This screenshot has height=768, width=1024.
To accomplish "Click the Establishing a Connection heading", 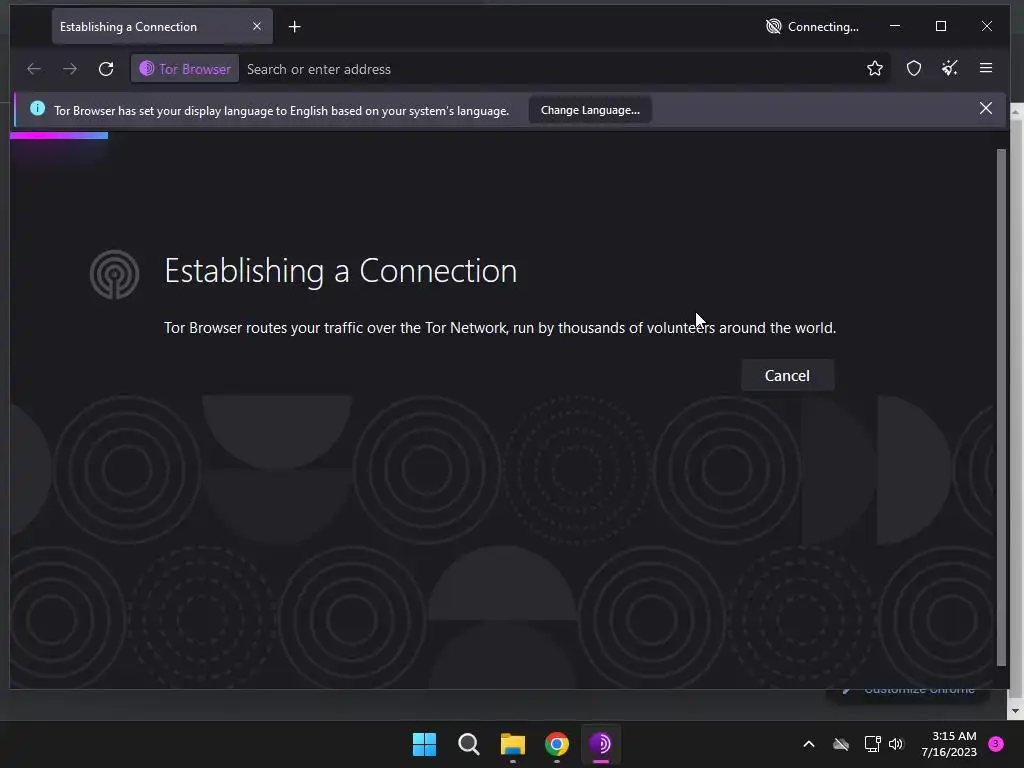I will coord(340,271).
